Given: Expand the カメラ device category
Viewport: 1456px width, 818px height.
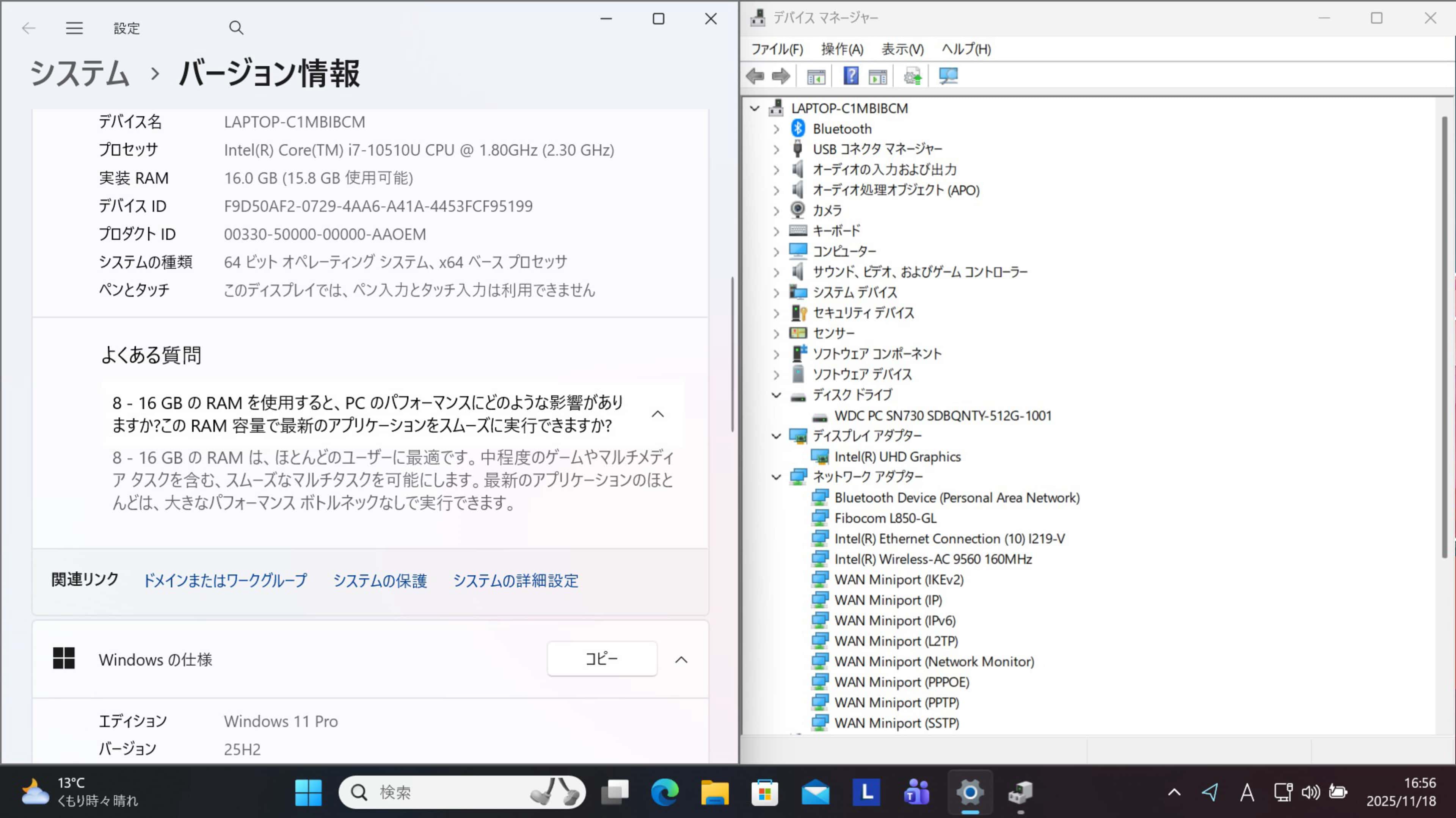Looking at the screenshot, I should click(776, 211).
